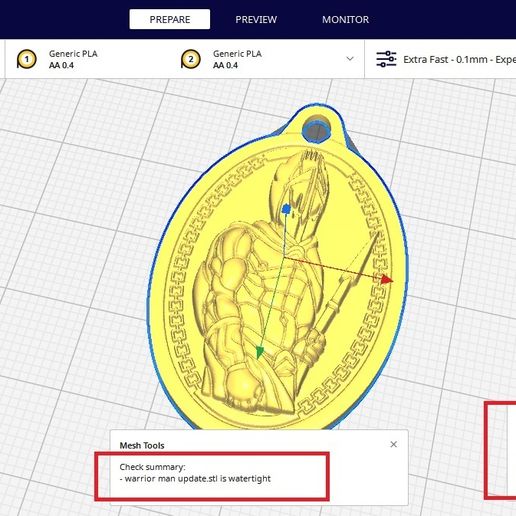
Task: Close the Mesh Tools notification
Action: [393, 444]
